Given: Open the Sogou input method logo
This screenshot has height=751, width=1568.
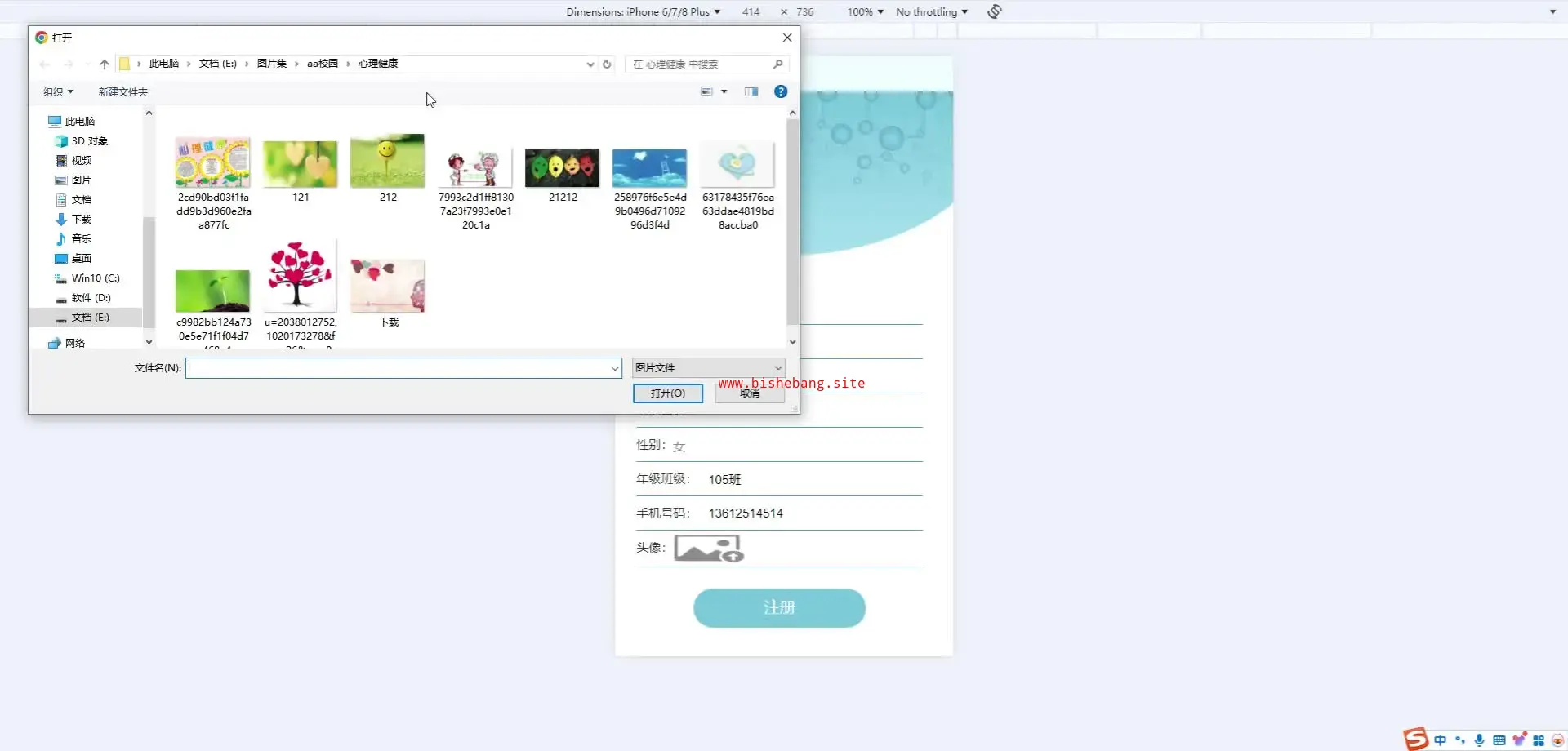Looking at the screenshot, I should [1416, 739].
